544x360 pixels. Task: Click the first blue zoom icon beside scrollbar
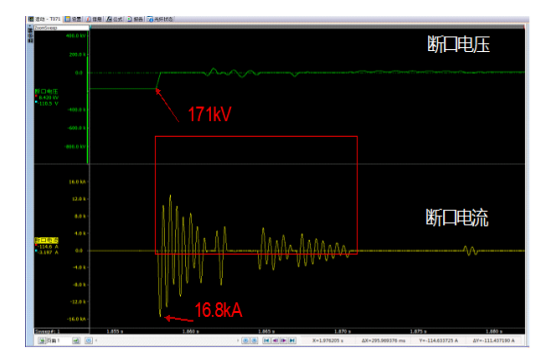(x=245, y=340)
